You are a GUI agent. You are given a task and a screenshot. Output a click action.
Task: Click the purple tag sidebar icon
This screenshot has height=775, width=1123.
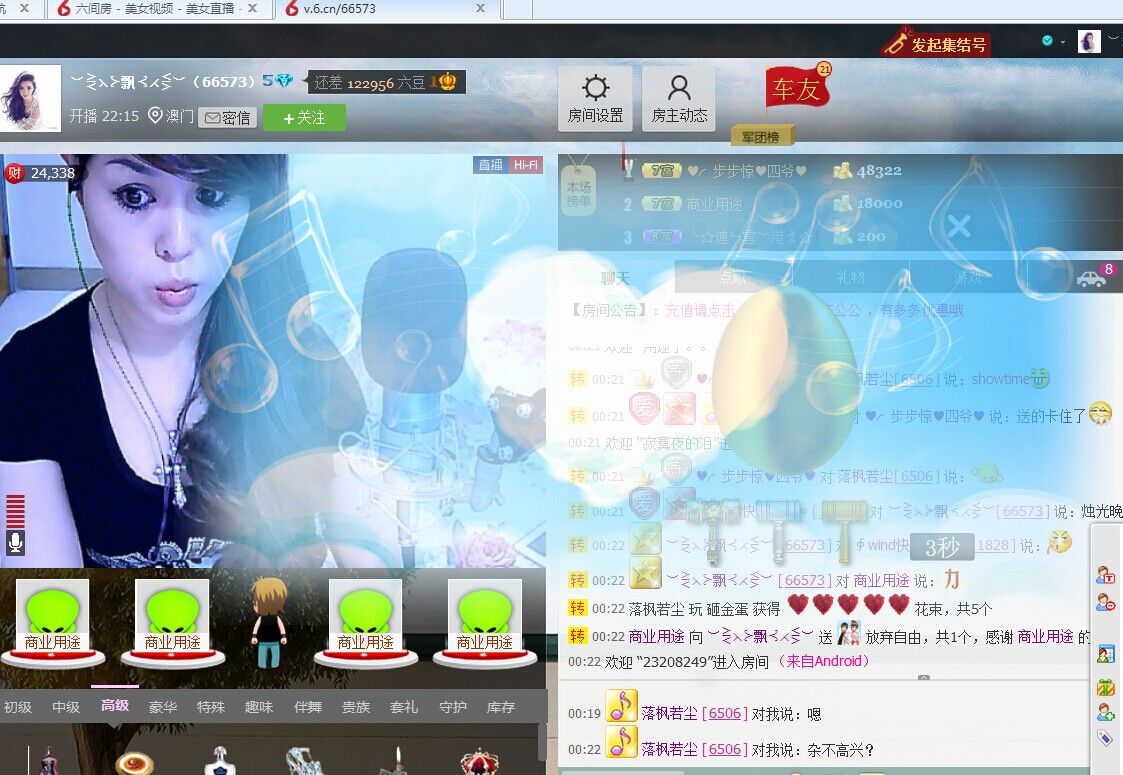1105,738
